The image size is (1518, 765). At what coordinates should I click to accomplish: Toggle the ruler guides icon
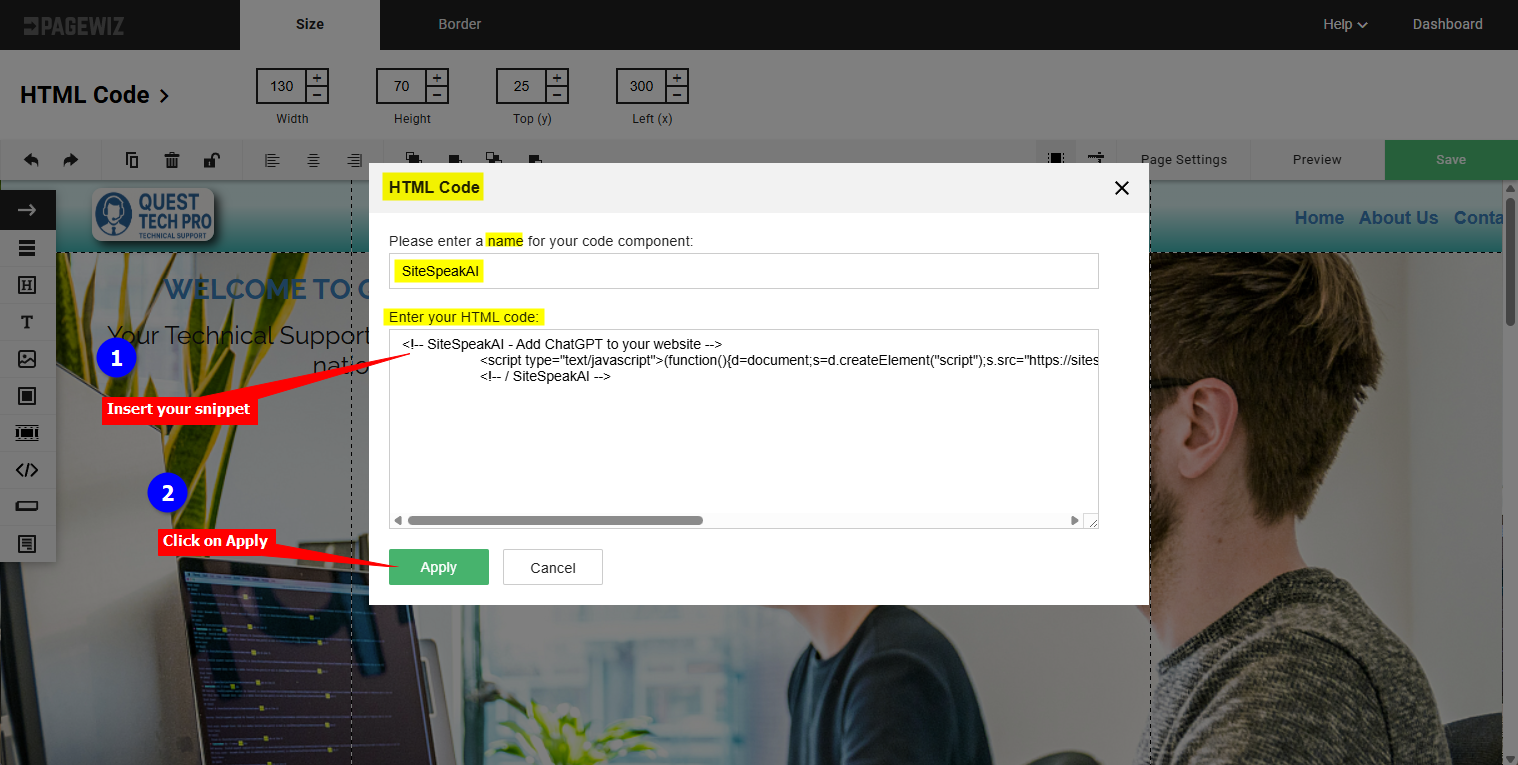click(1096, 159)
